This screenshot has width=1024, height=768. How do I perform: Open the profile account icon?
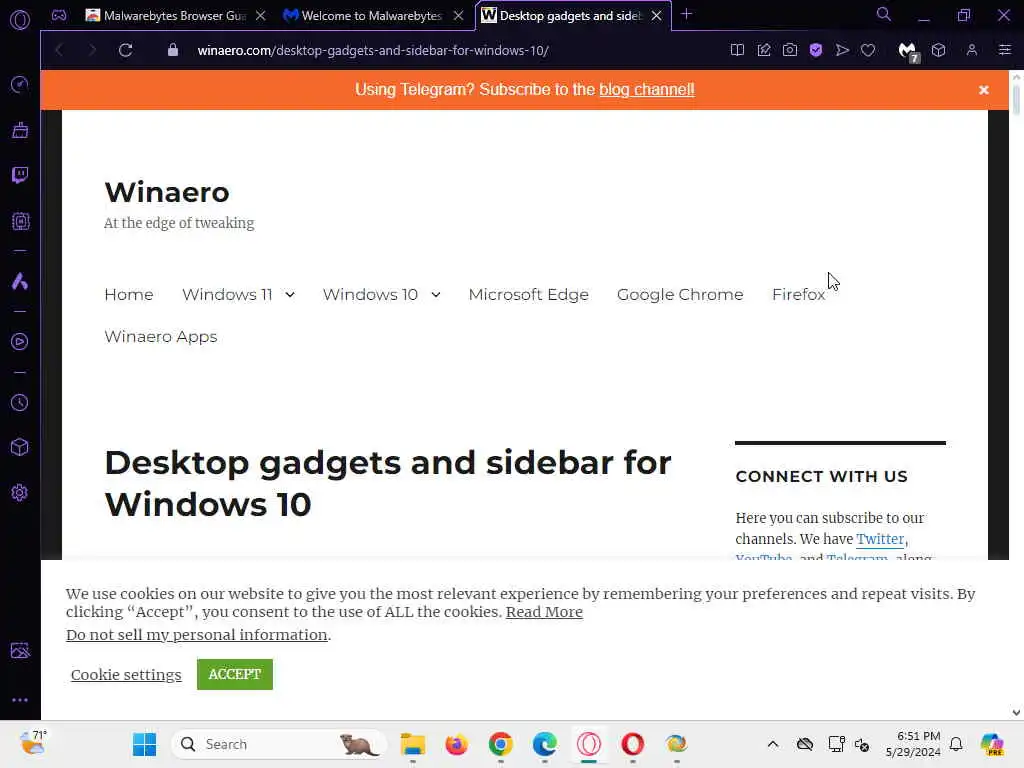coord(972,50)
